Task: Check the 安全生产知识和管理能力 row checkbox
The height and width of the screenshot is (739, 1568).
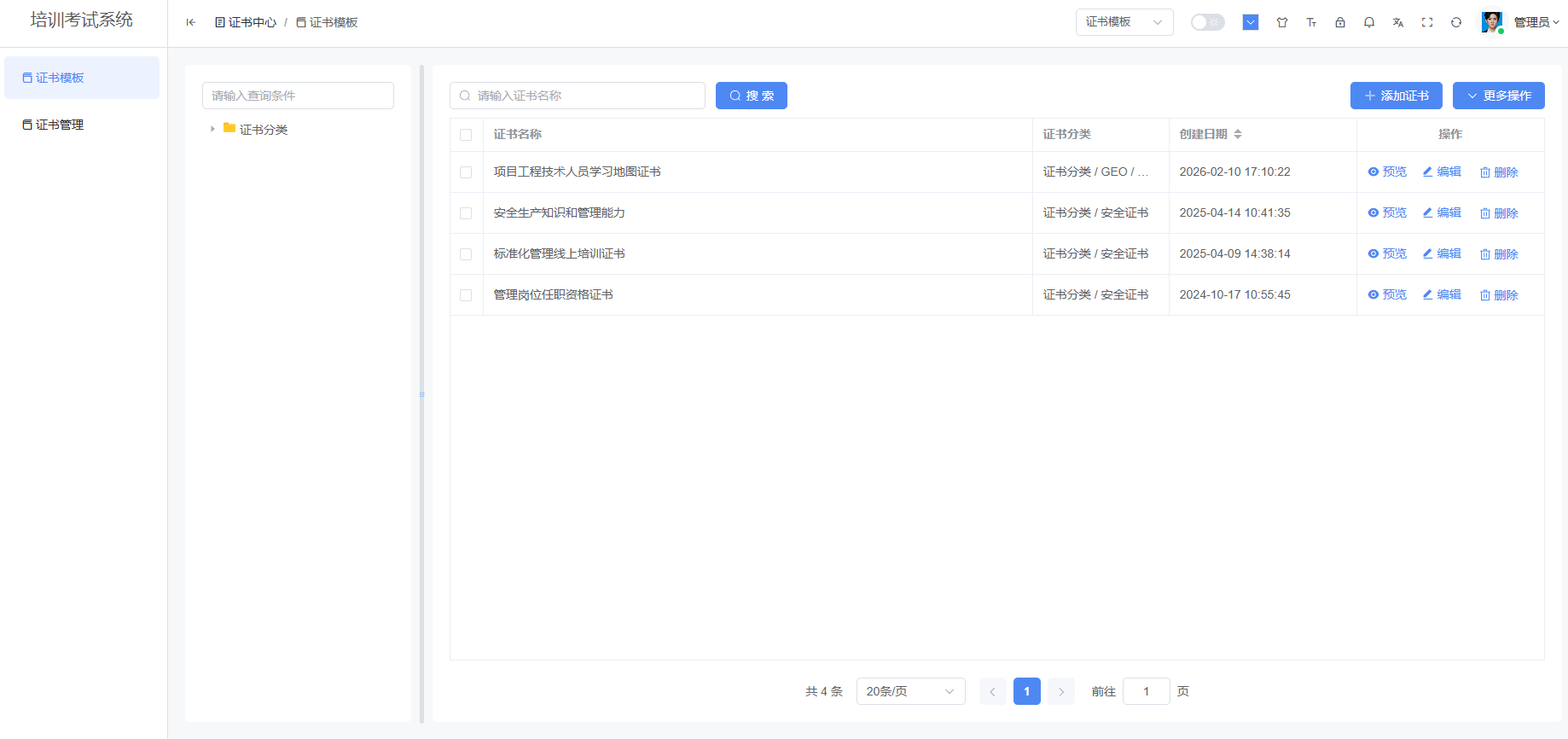Action: click(466, 213)
